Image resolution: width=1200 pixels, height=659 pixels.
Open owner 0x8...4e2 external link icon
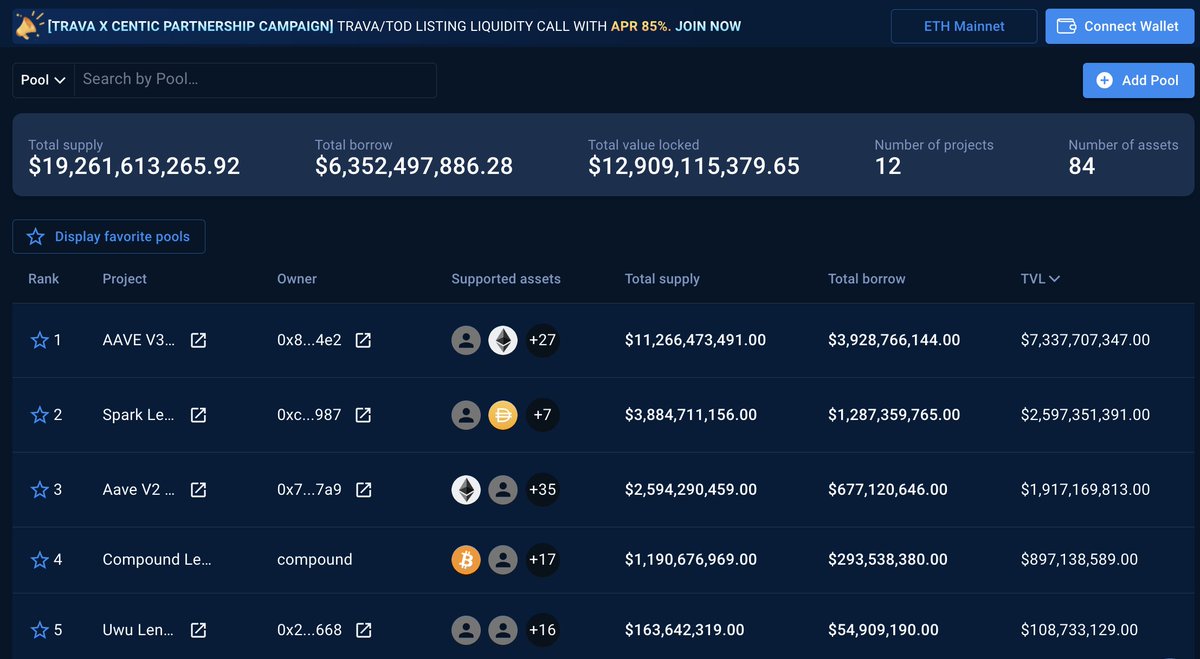(x=363, y=340)
